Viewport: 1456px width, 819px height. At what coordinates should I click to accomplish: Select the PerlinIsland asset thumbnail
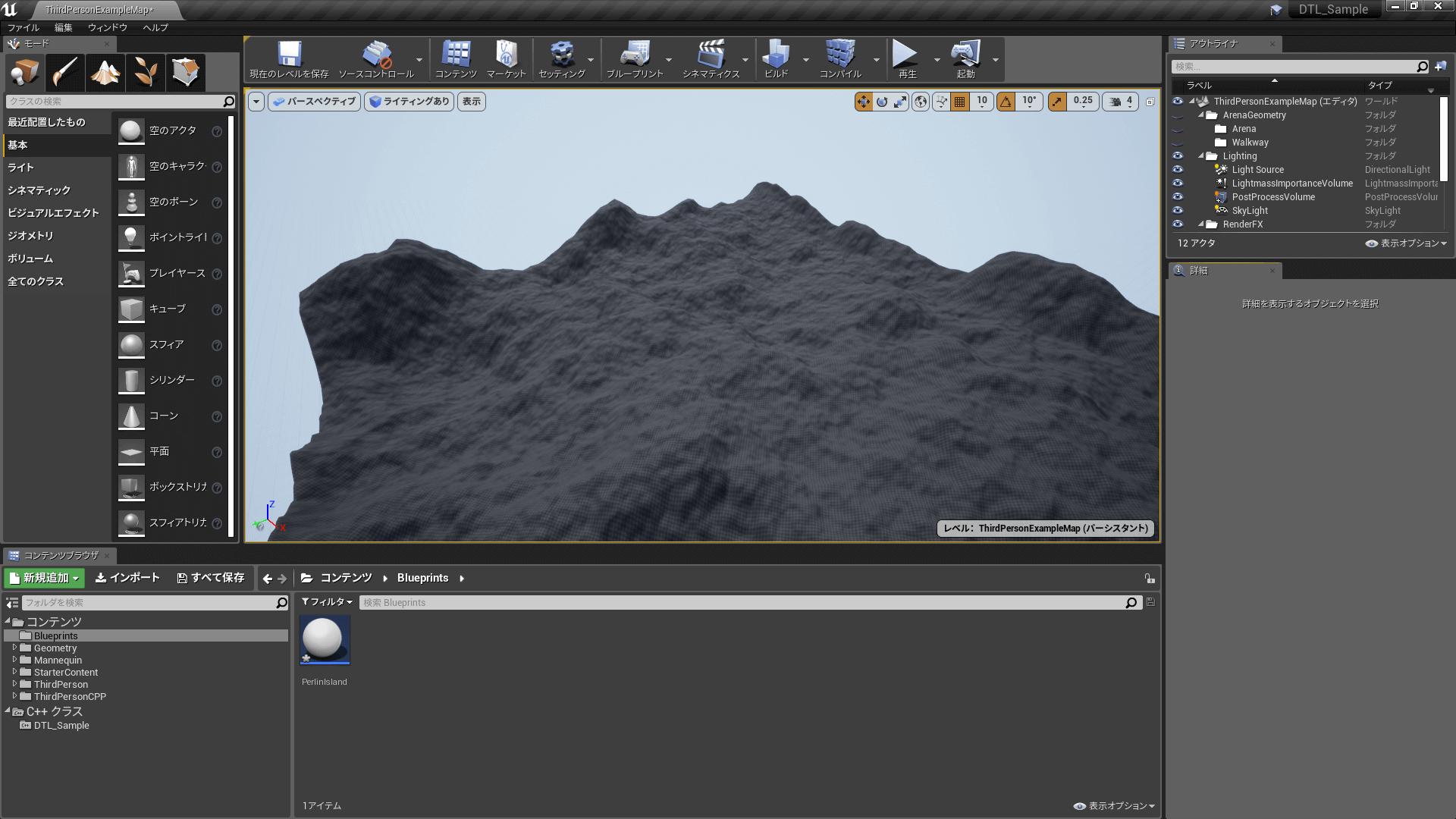click(x=325, y=639)
